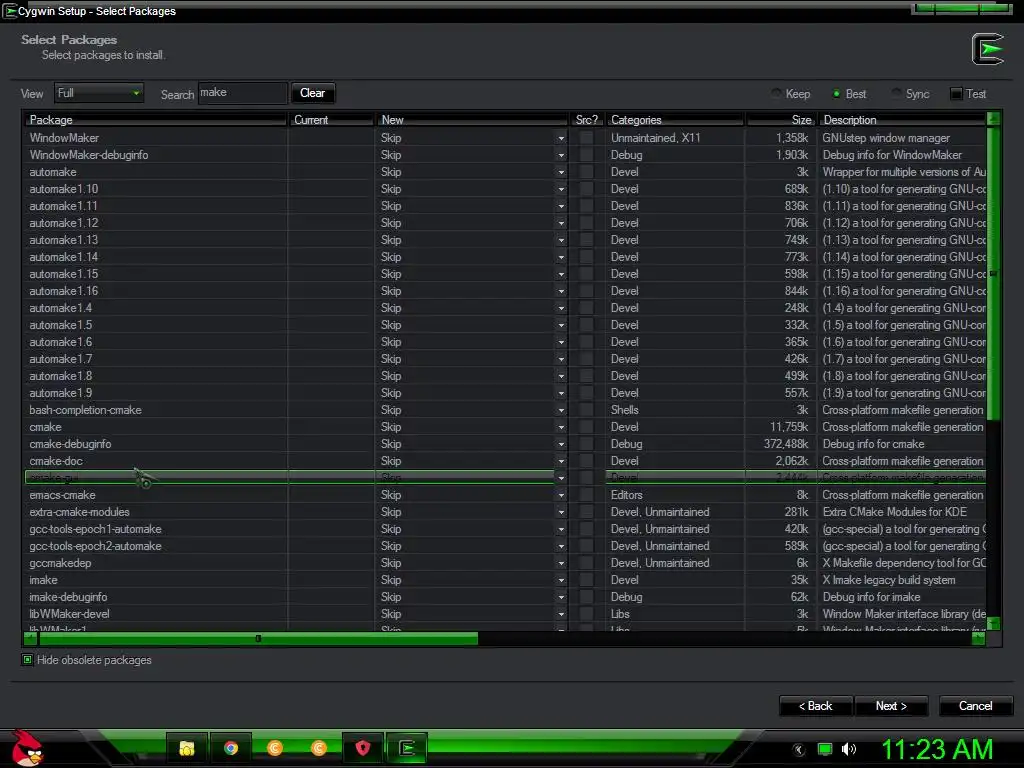Check Src box for WindowMaker row

(586, 138)
